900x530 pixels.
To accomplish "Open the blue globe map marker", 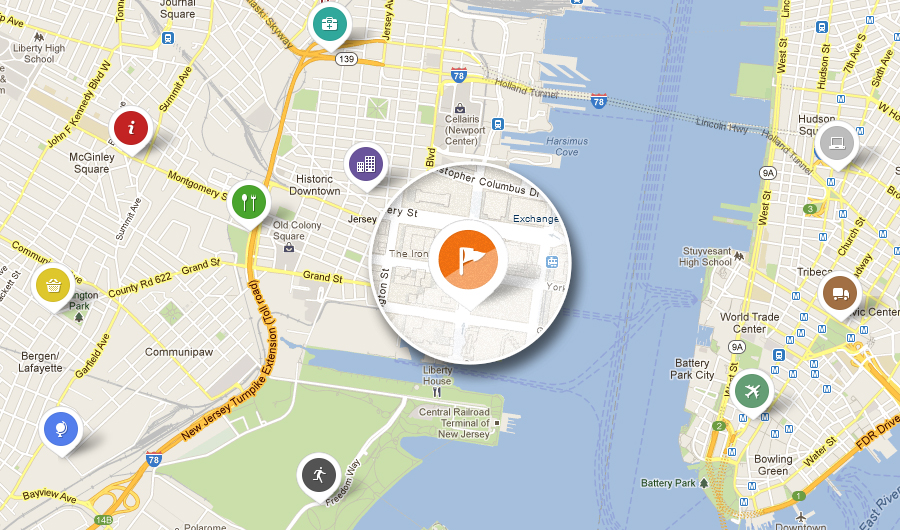I will [61, 430].
